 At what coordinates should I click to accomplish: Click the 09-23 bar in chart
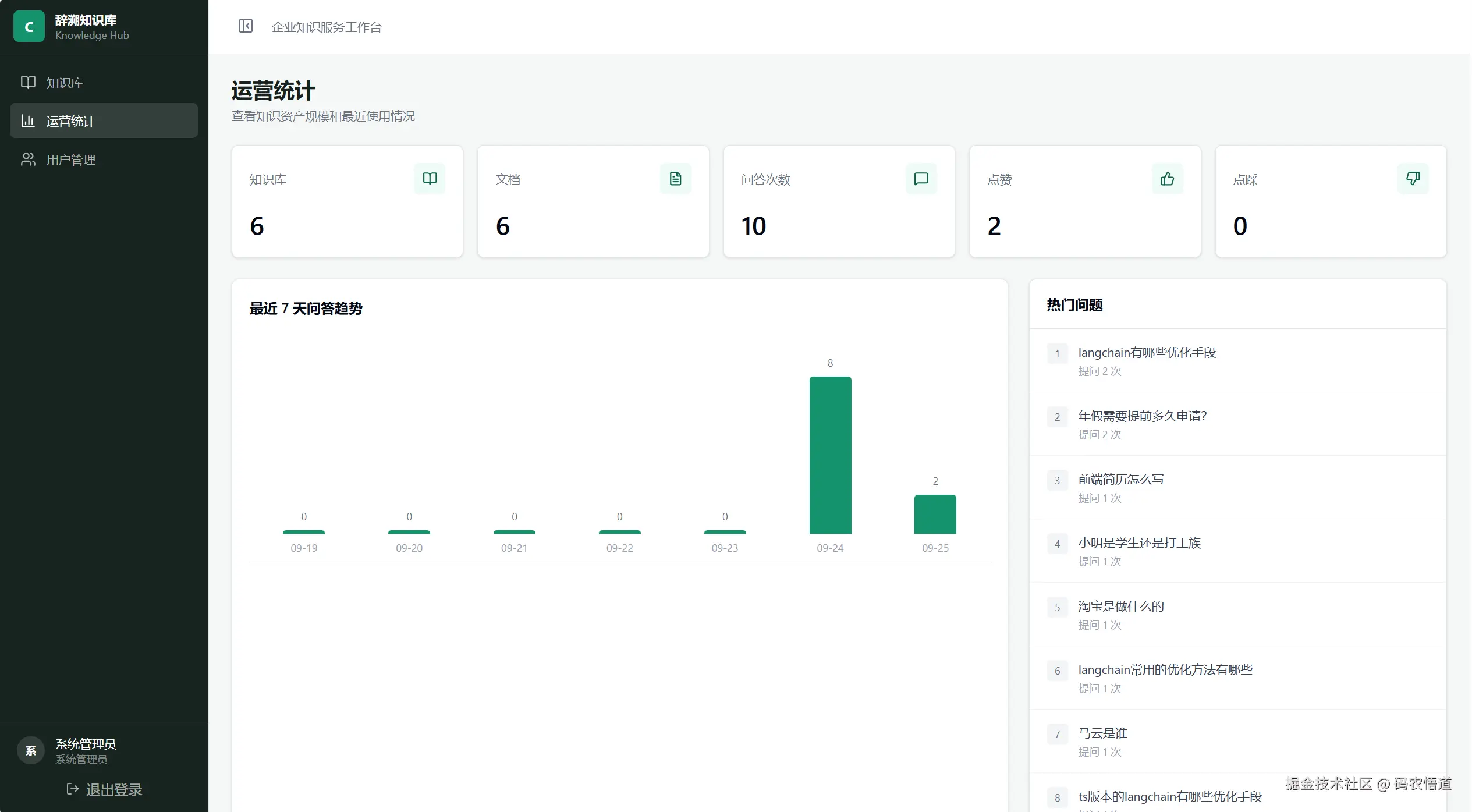pos(725,532)
